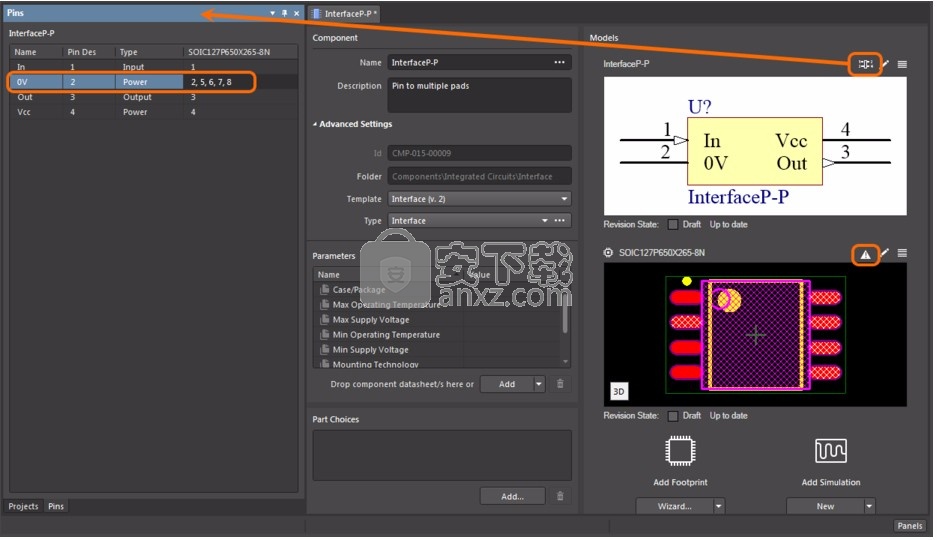Click the Description text field
This screenshot has height=540, width=937.
pyautogui.click(x=479, y=94)
